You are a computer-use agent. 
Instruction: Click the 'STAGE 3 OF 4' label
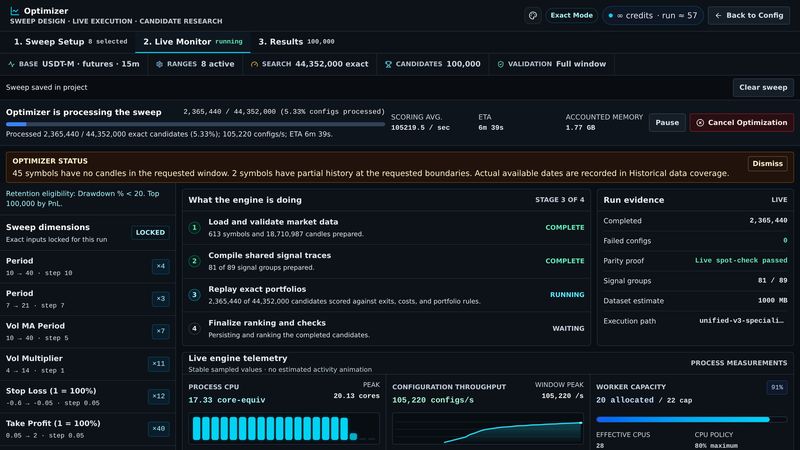(560, 200)
